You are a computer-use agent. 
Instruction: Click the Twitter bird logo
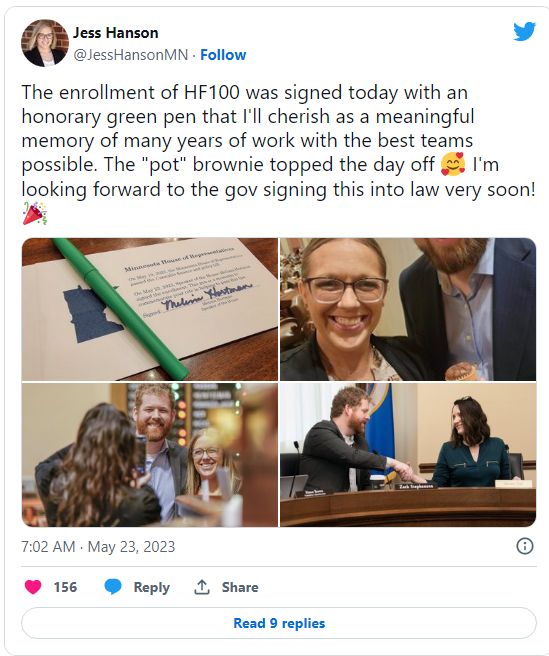[x=524, y=31]
